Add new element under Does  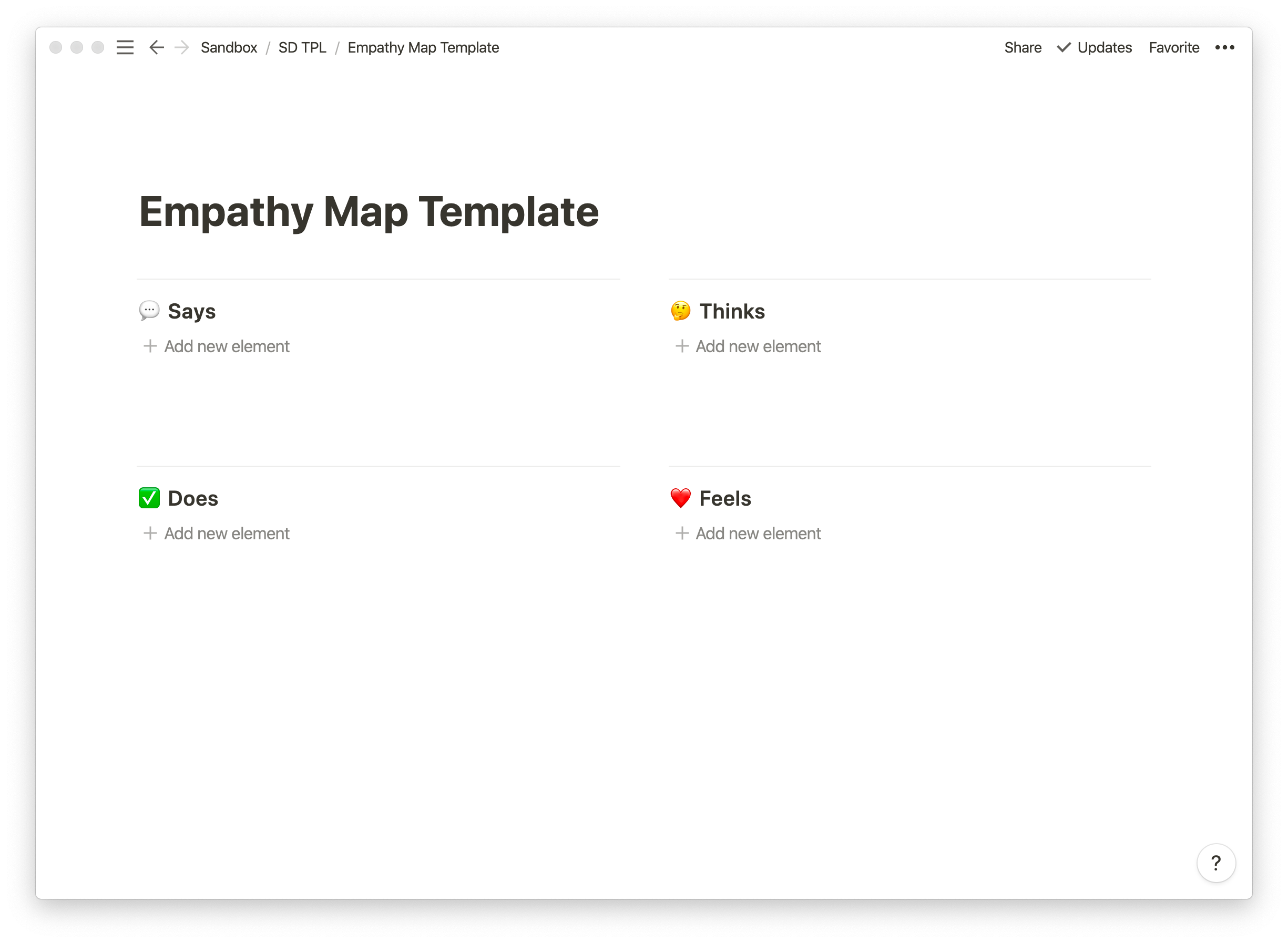point(217,534)
